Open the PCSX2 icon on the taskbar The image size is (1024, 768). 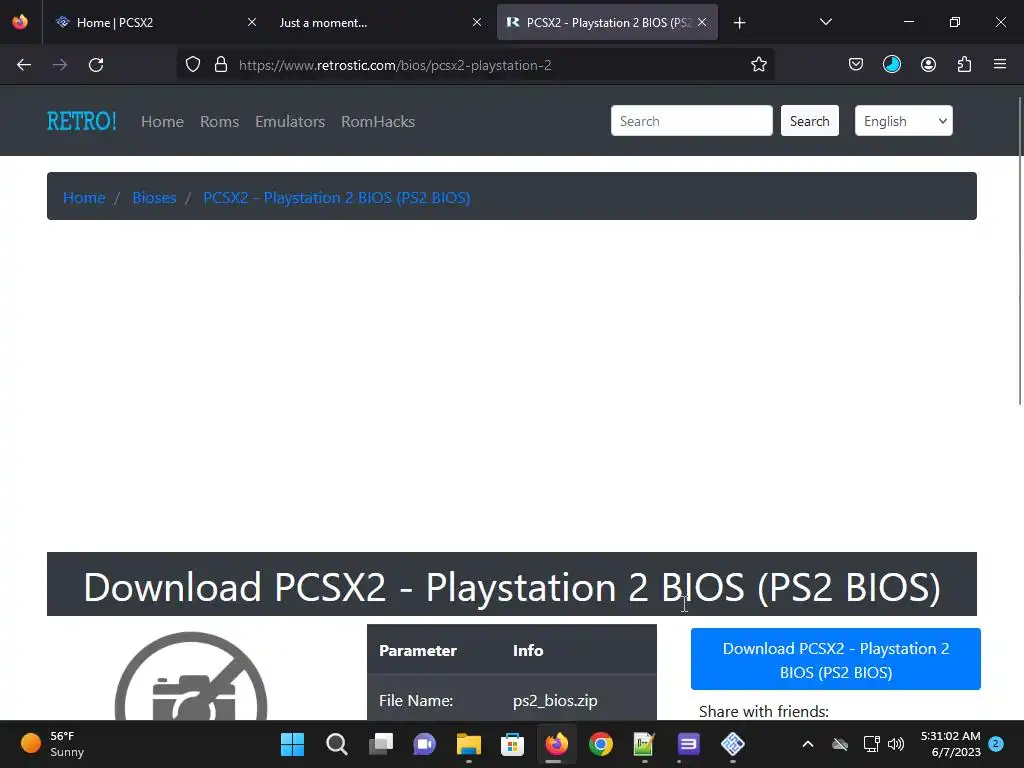click(x=733, y=744)
